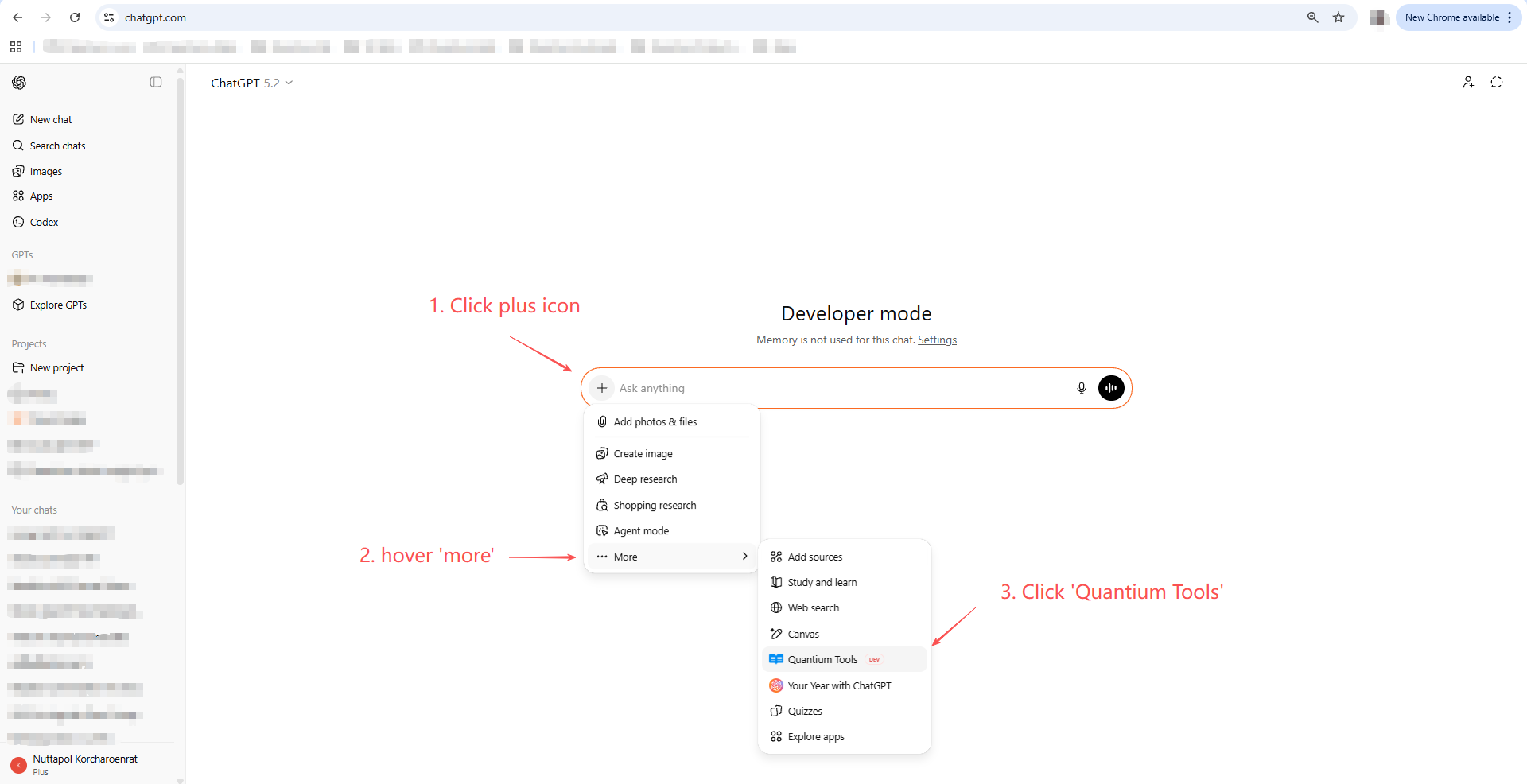Screen dimensions: 1527x784
Task: Click the Settings link under Developer mode
Action: click(x=937, y=340)
